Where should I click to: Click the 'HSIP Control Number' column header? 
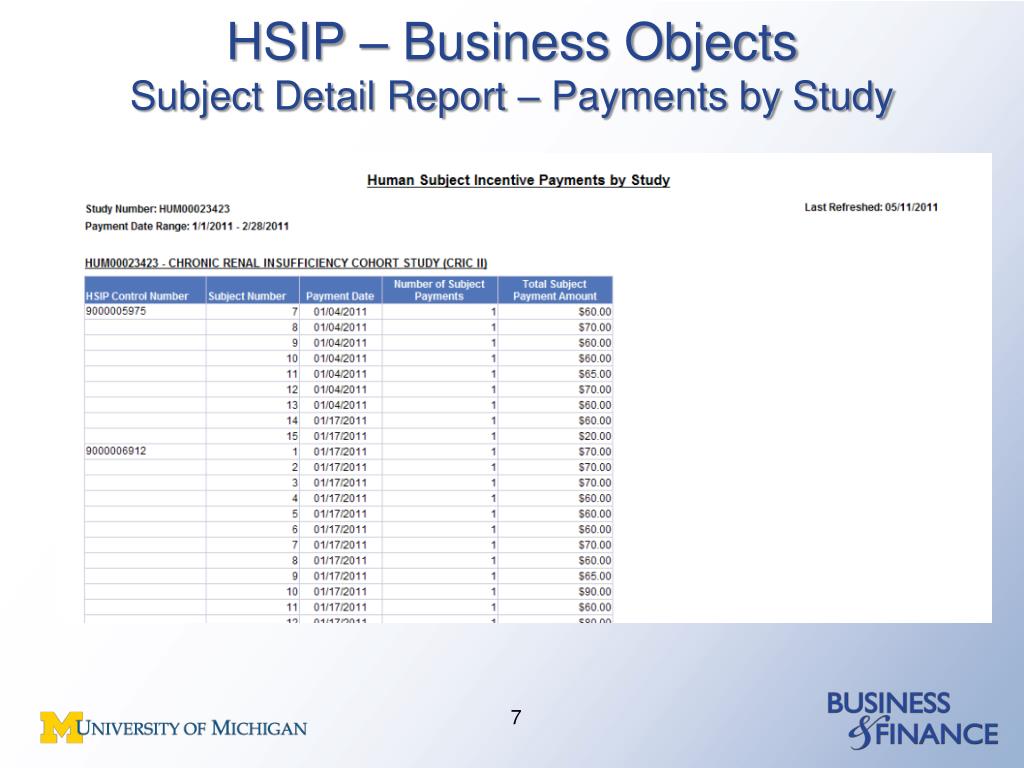point(145,290)
